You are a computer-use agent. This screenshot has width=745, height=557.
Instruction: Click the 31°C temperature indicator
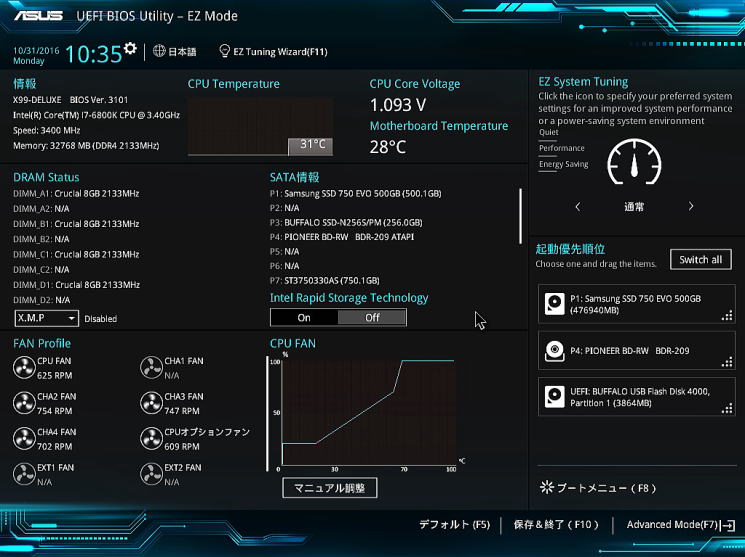click(x=311, y=146)
